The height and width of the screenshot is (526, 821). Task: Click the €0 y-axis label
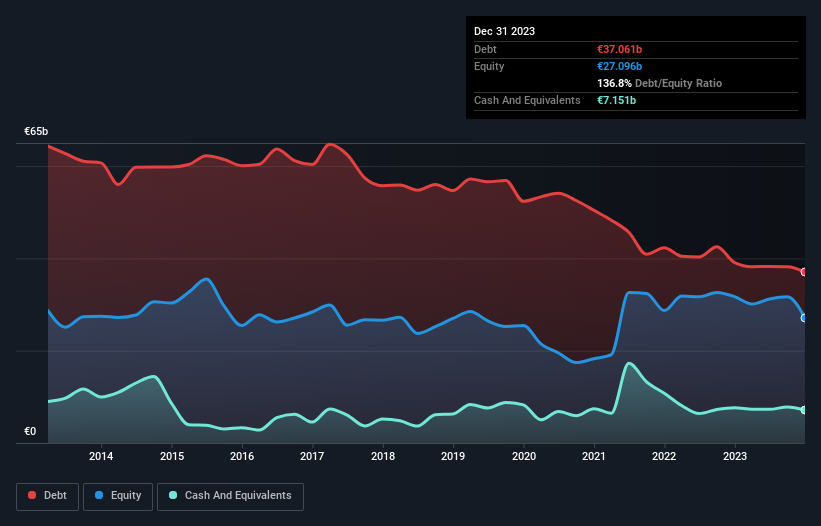coord(30,432)
